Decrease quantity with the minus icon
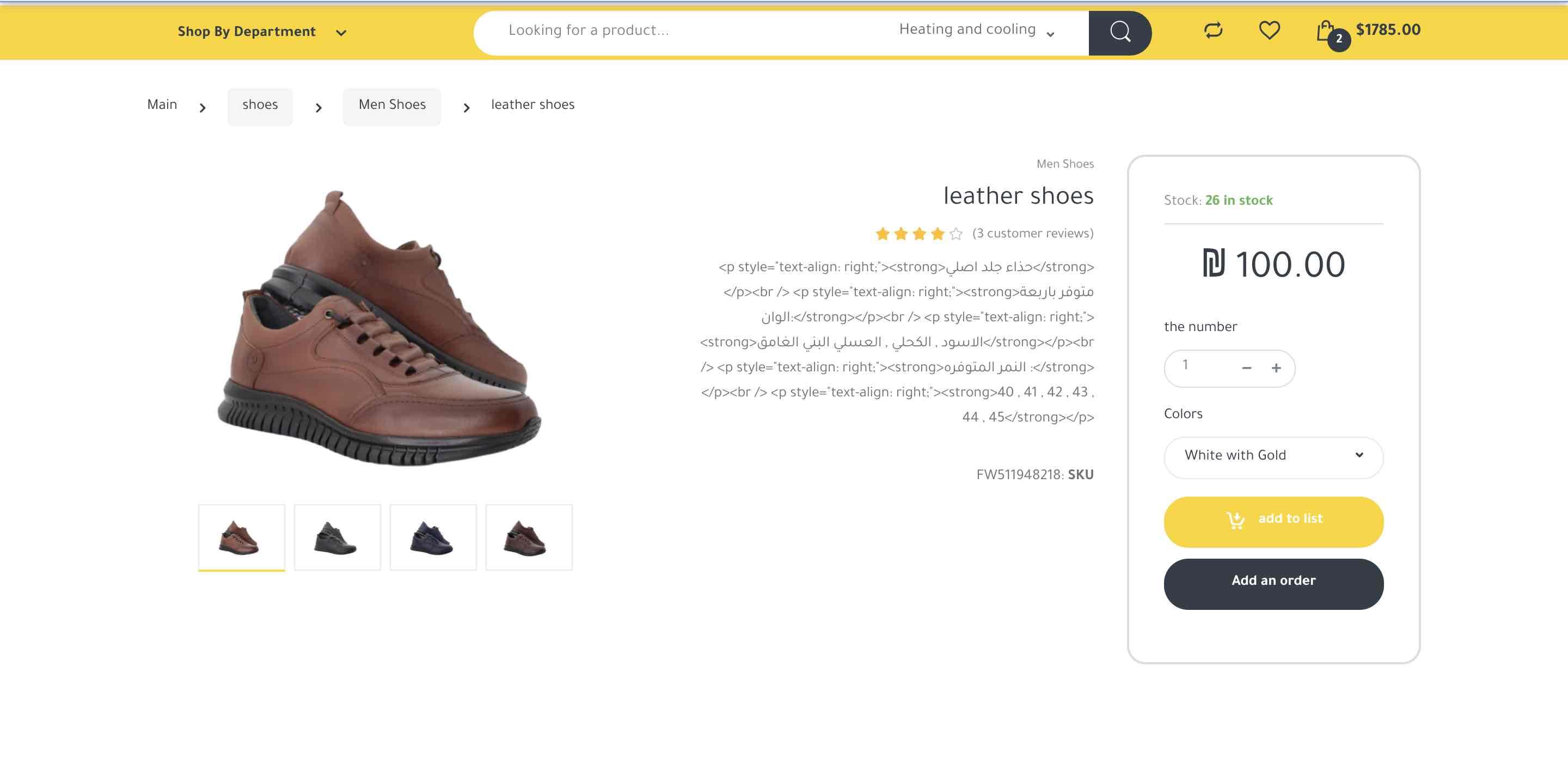 click(x=1246, y=368)
